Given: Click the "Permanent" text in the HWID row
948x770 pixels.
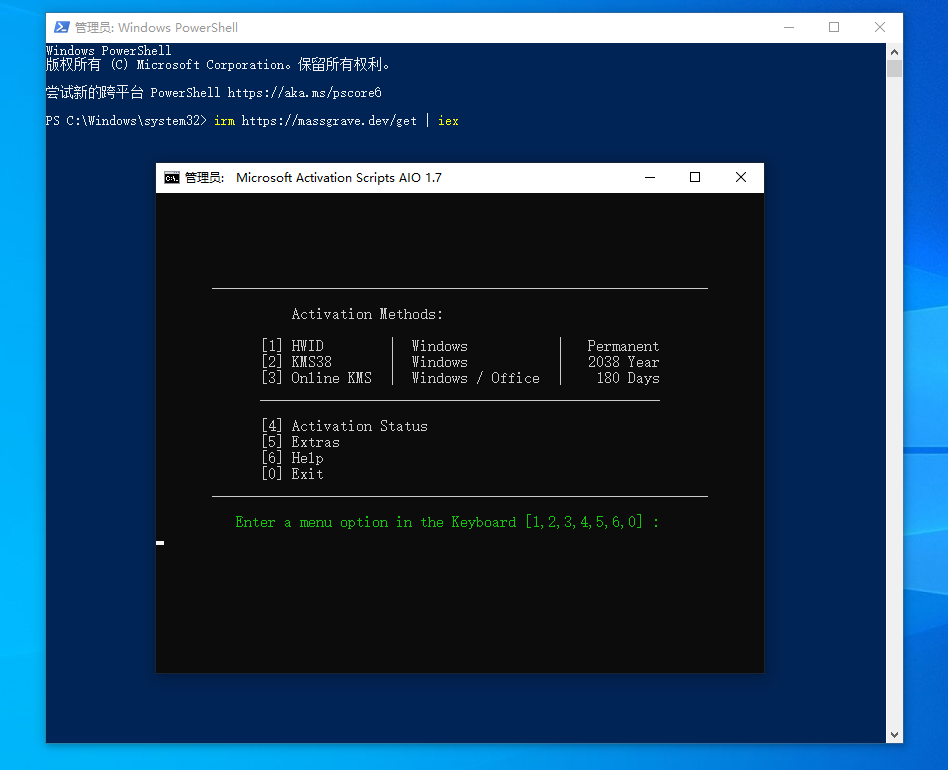Looking at the screenshot, I should [623, 346].
